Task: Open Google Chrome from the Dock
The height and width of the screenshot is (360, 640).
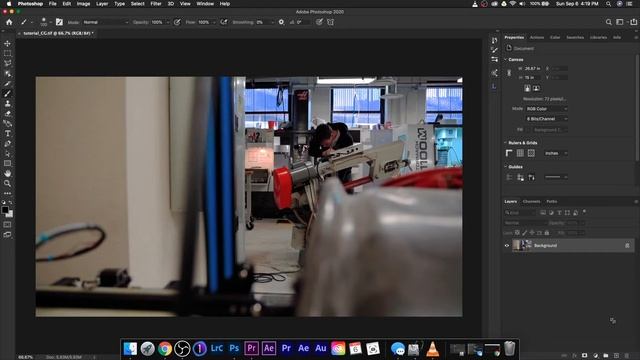Action: click(165, 349)
